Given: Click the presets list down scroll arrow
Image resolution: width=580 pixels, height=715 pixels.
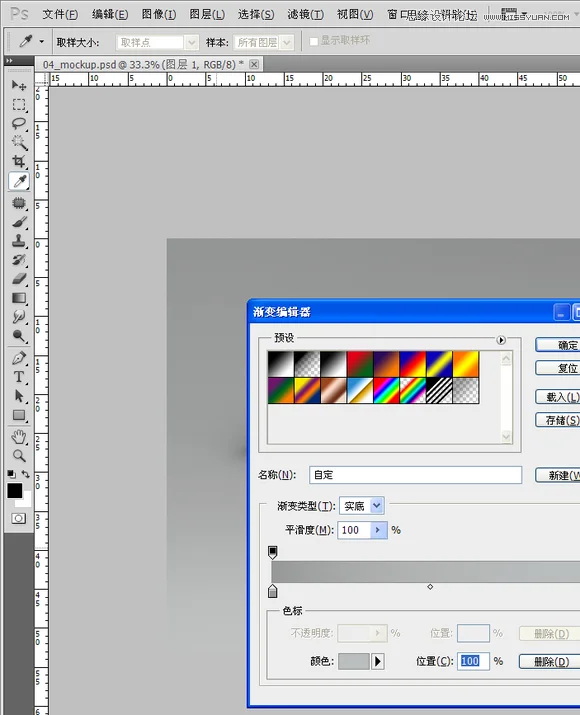Looking at the screenshot, I should [x=506, y=436].
